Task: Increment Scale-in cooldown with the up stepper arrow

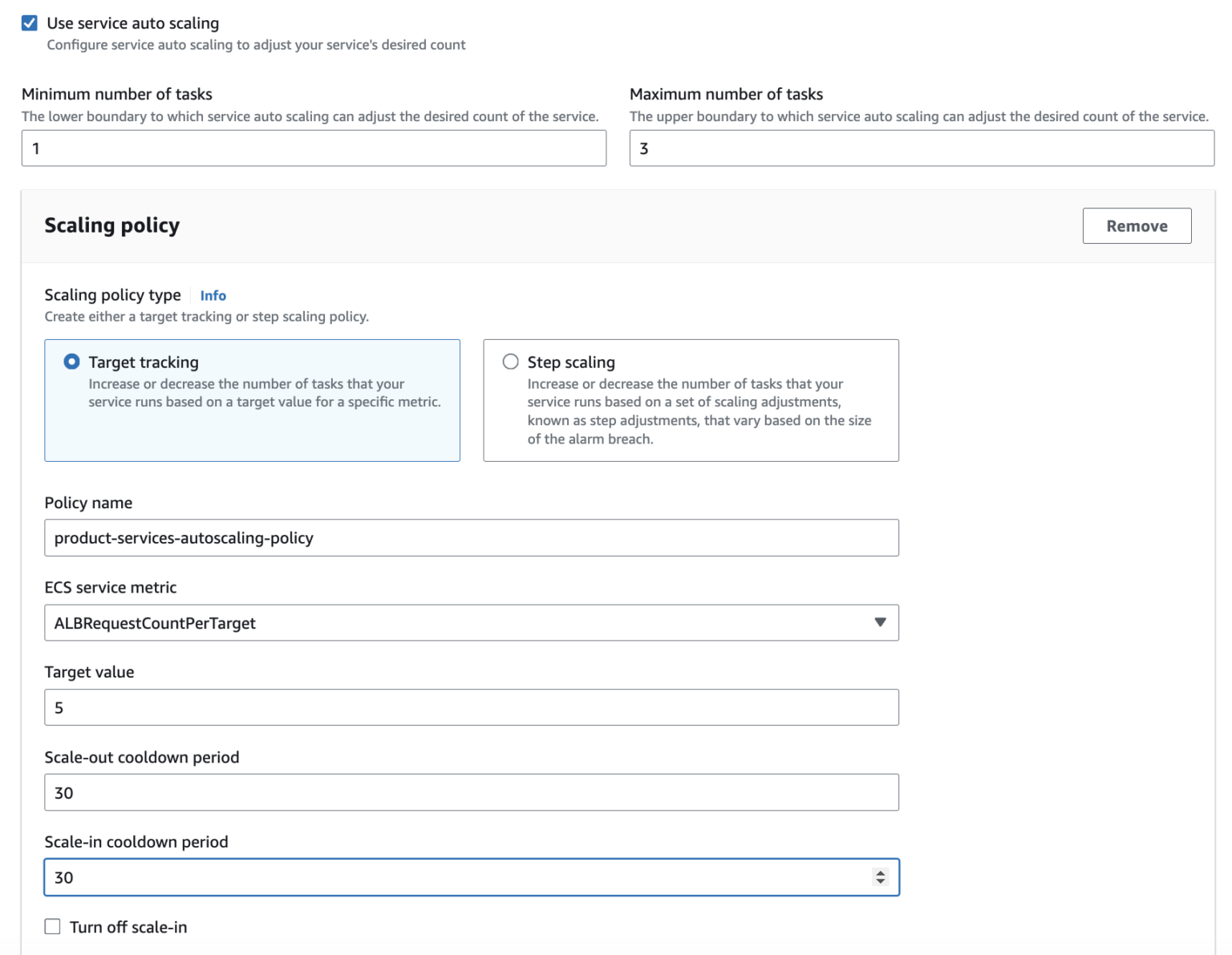Action: pos(881,872)
